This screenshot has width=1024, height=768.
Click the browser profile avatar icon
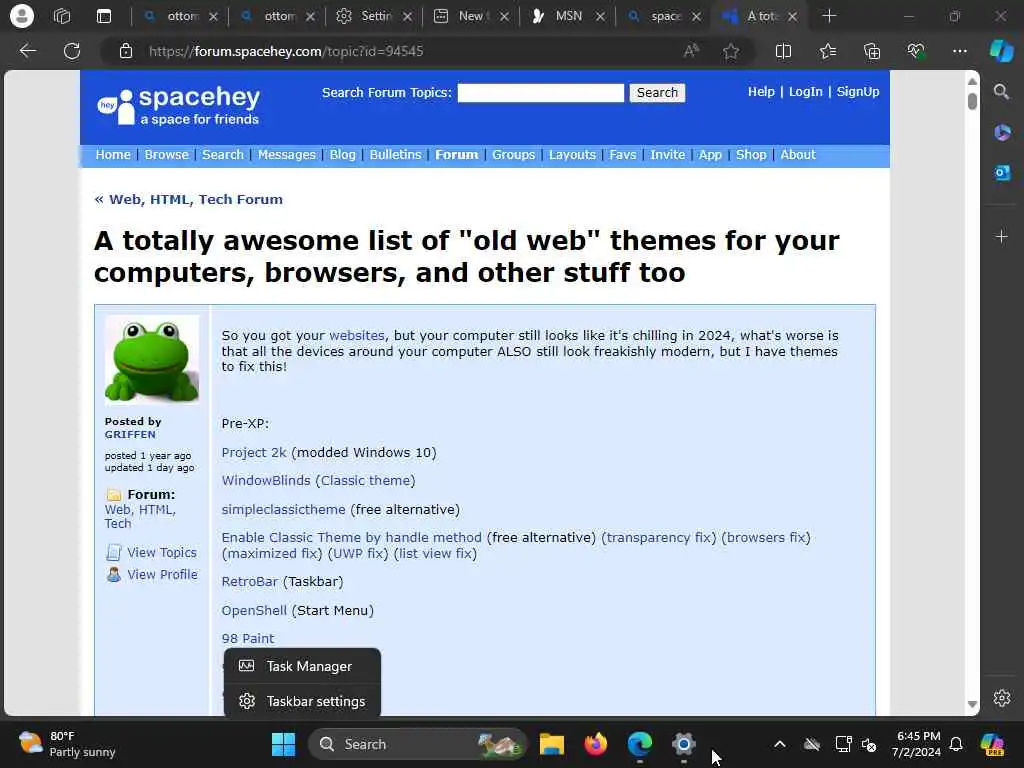tap(22, 16)
